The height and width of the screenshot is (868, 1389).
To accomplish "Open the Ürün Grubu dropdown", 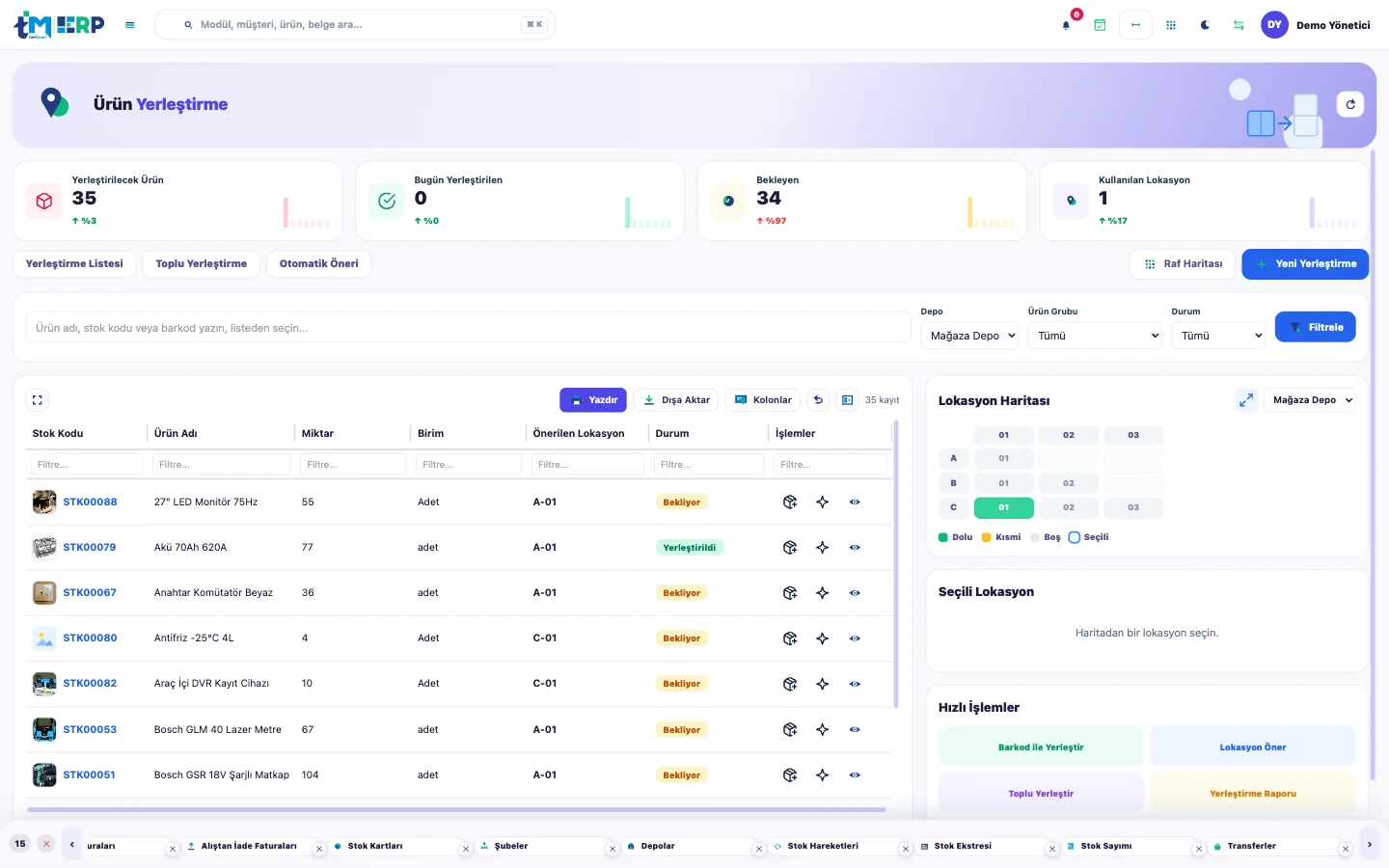I will (1095, 336).
